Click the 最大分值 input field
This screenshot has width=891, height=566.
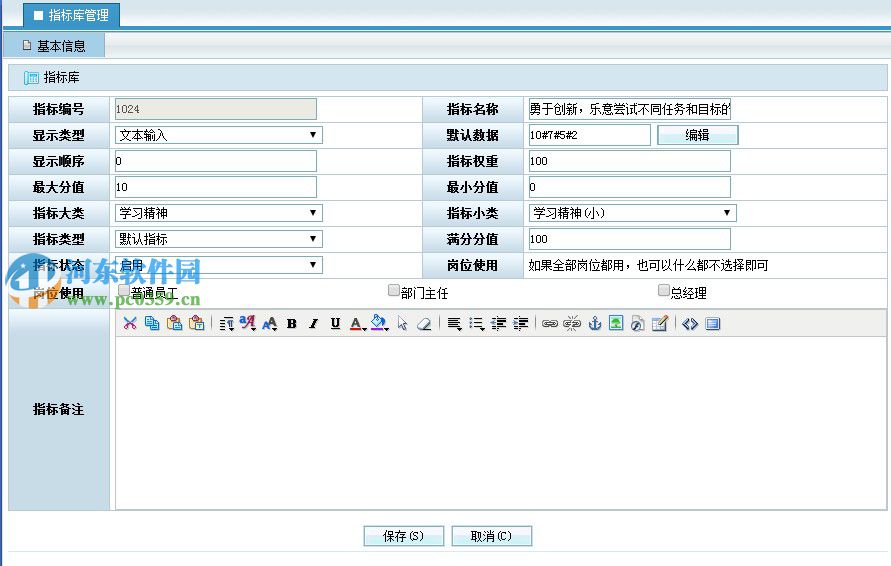[x=216, y=187]
